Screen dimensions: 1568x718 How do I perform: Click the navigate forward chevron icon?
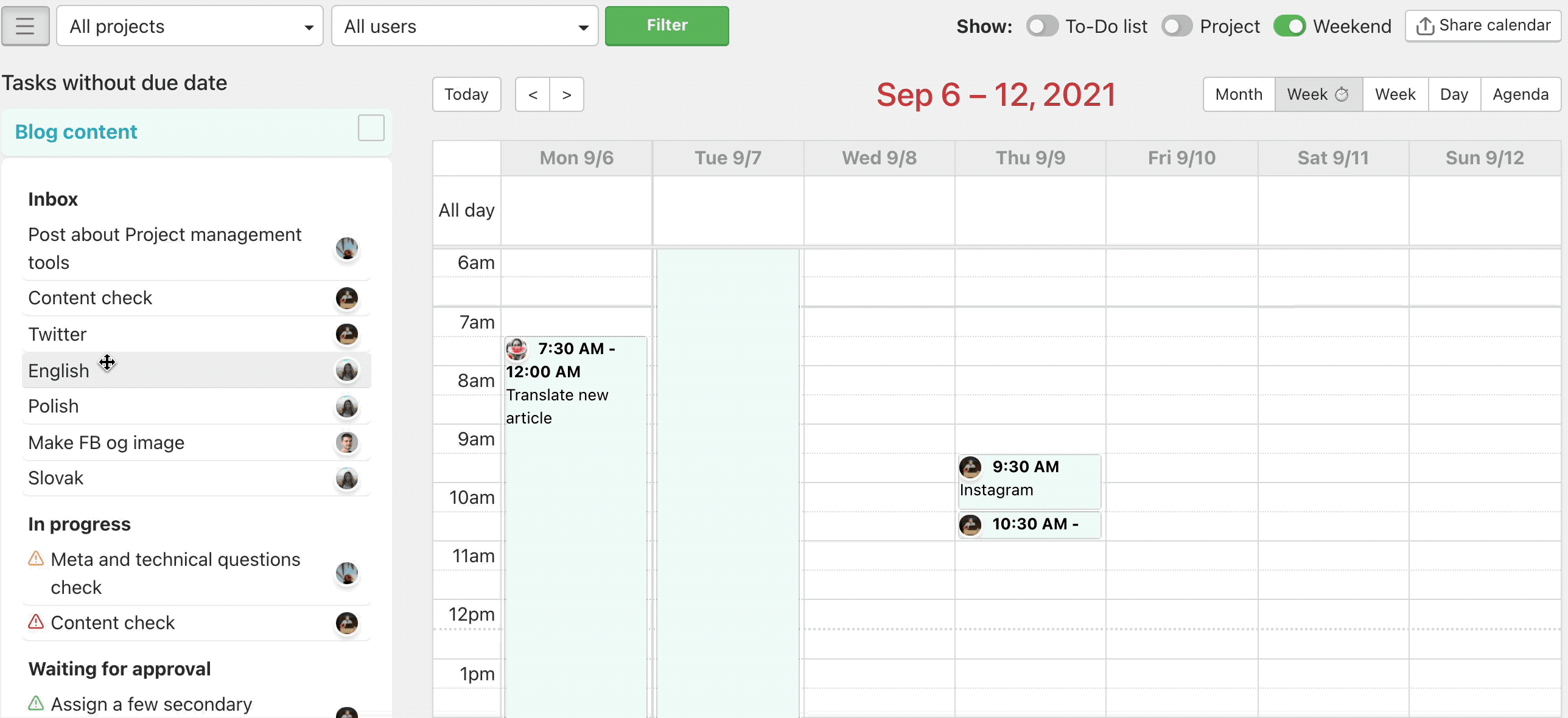pos(567,94)
